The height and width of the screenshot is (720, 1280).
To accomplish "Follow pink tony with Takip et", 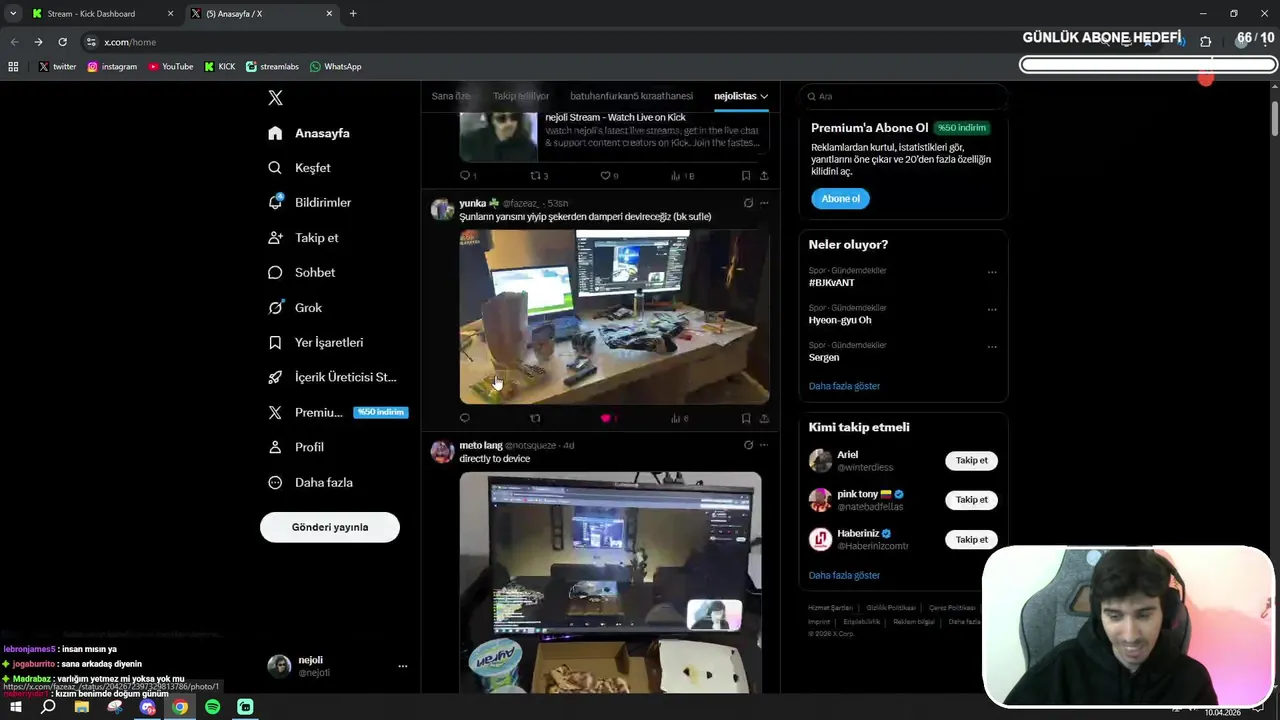I will click(971, 500).
